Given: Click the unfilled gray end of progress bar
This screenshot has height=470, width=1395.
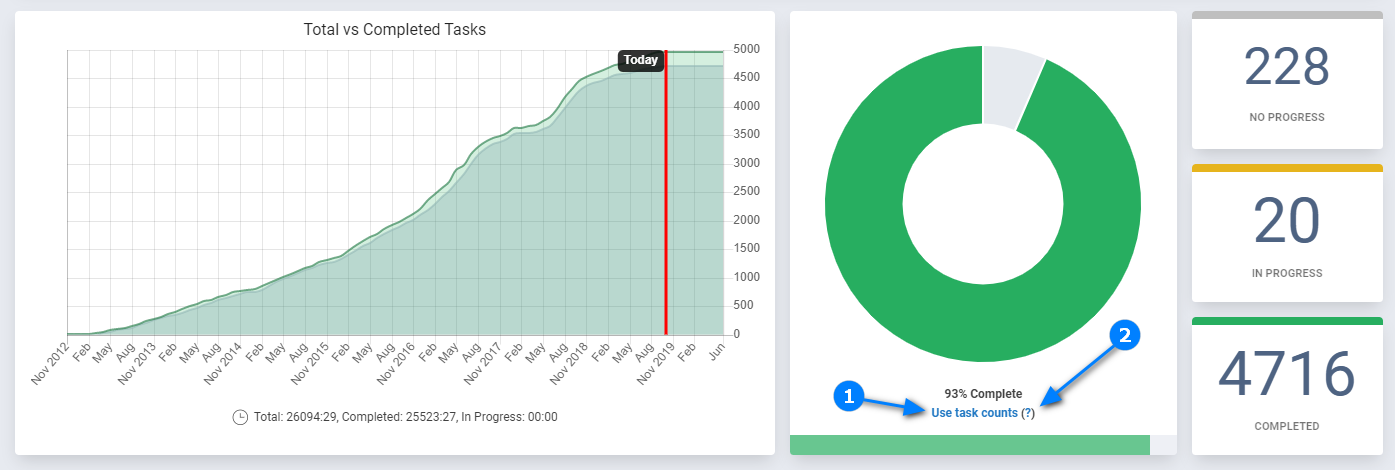Looking at the screenshot, I should pos(1163,445).
